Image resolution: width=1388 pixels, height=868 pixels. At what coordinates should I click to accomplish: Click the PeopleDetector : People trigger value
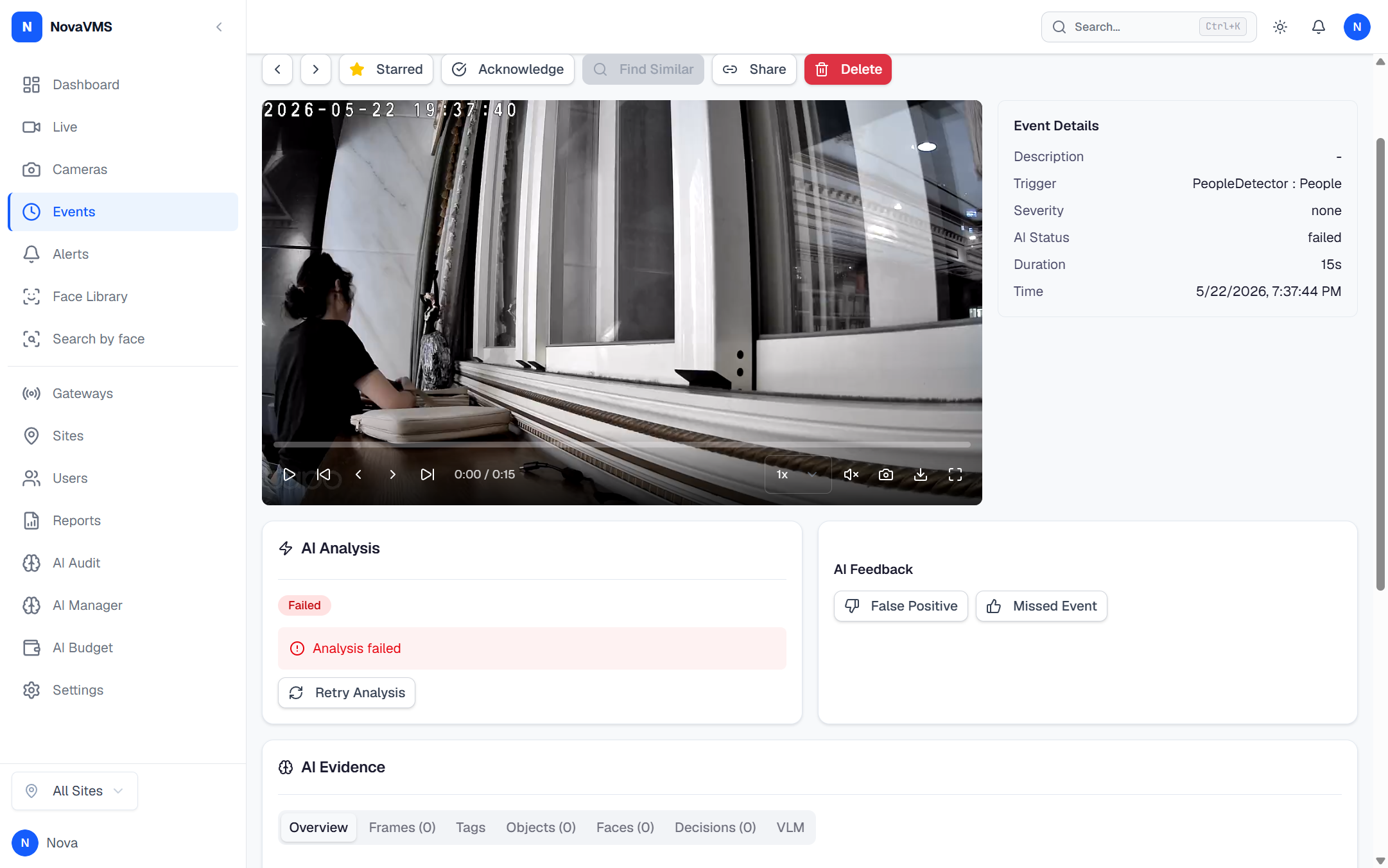(1267, 184)
